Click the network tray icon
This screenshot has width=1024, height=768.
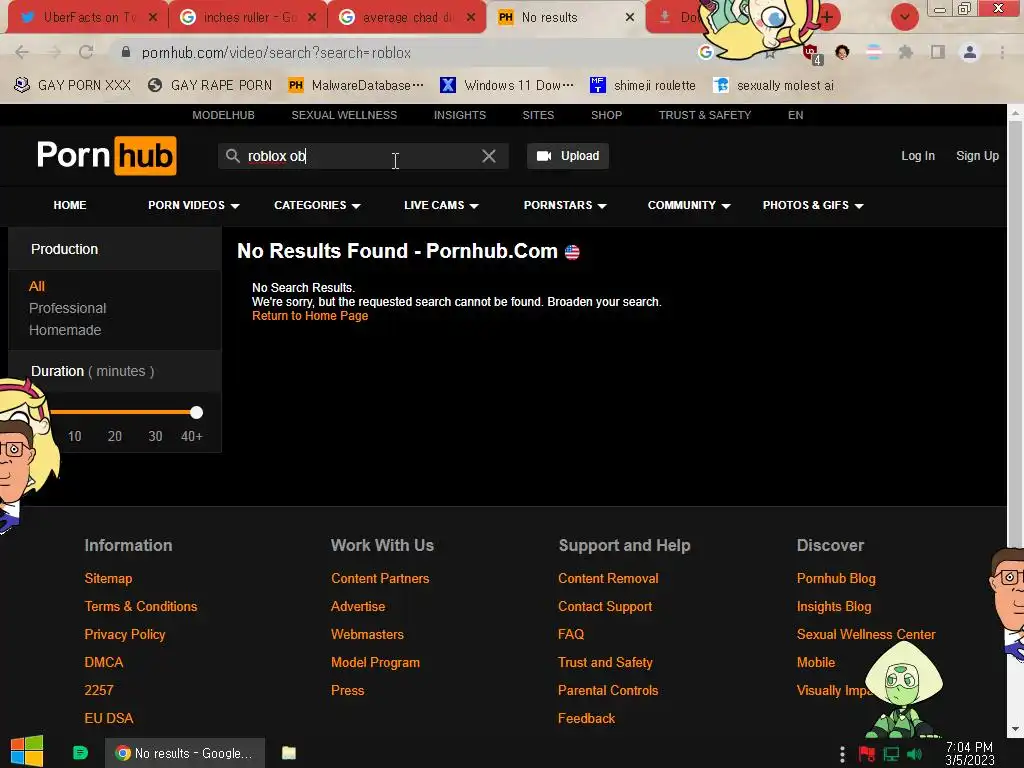(891, 754)
